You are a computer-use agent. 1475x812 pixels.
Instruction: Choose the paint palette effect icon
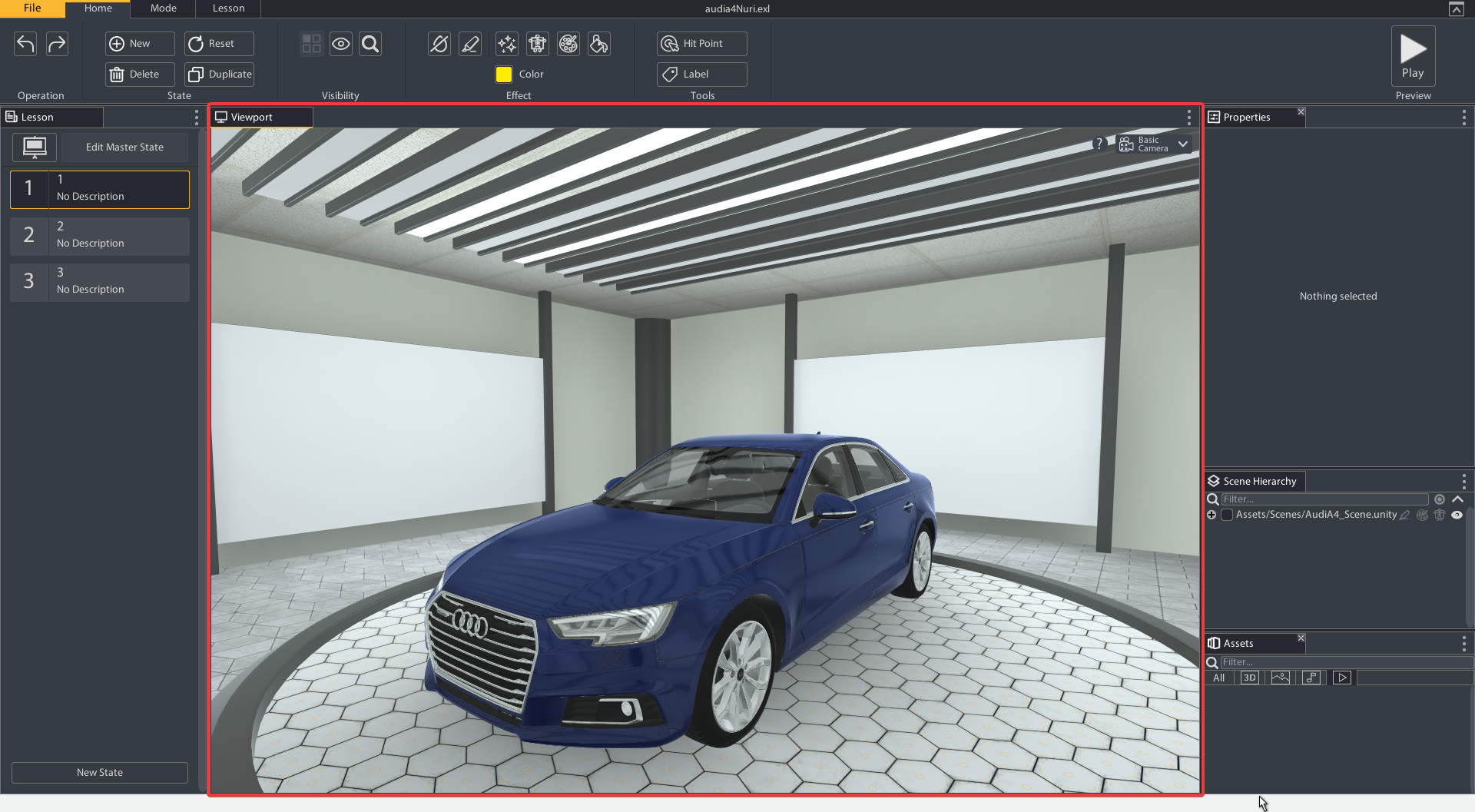pyautogui.click(x=568, y=44)
